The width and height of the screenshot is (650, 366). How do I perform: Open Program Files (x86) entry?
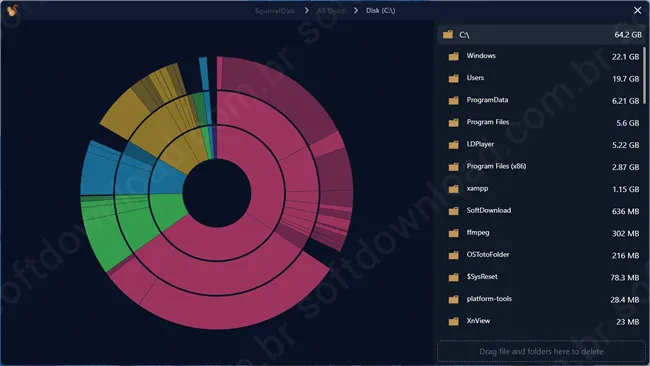(x=542, y=167)
